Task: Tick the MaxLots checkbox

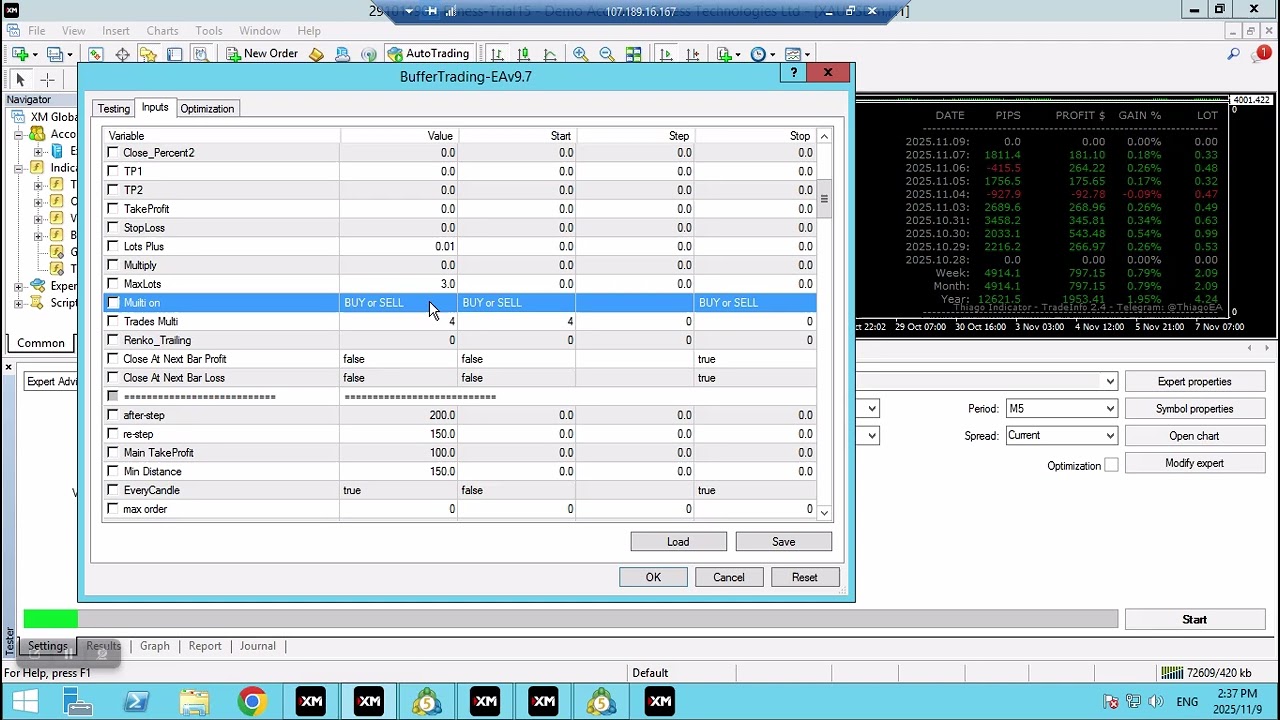Action: 113,284
